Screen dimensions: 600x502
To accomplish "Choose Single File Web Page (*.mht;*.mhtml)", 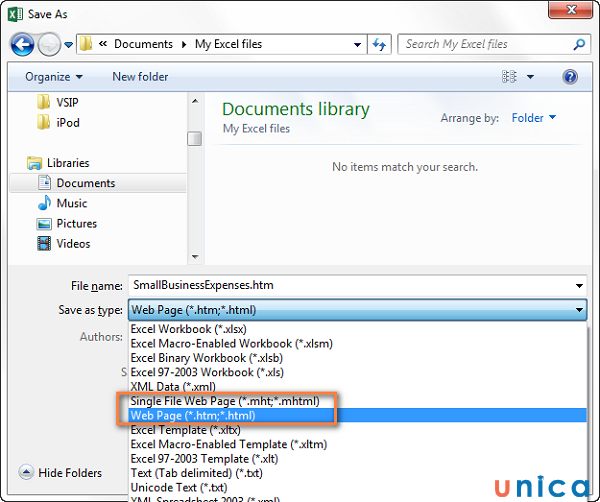I will coord(357,401).
